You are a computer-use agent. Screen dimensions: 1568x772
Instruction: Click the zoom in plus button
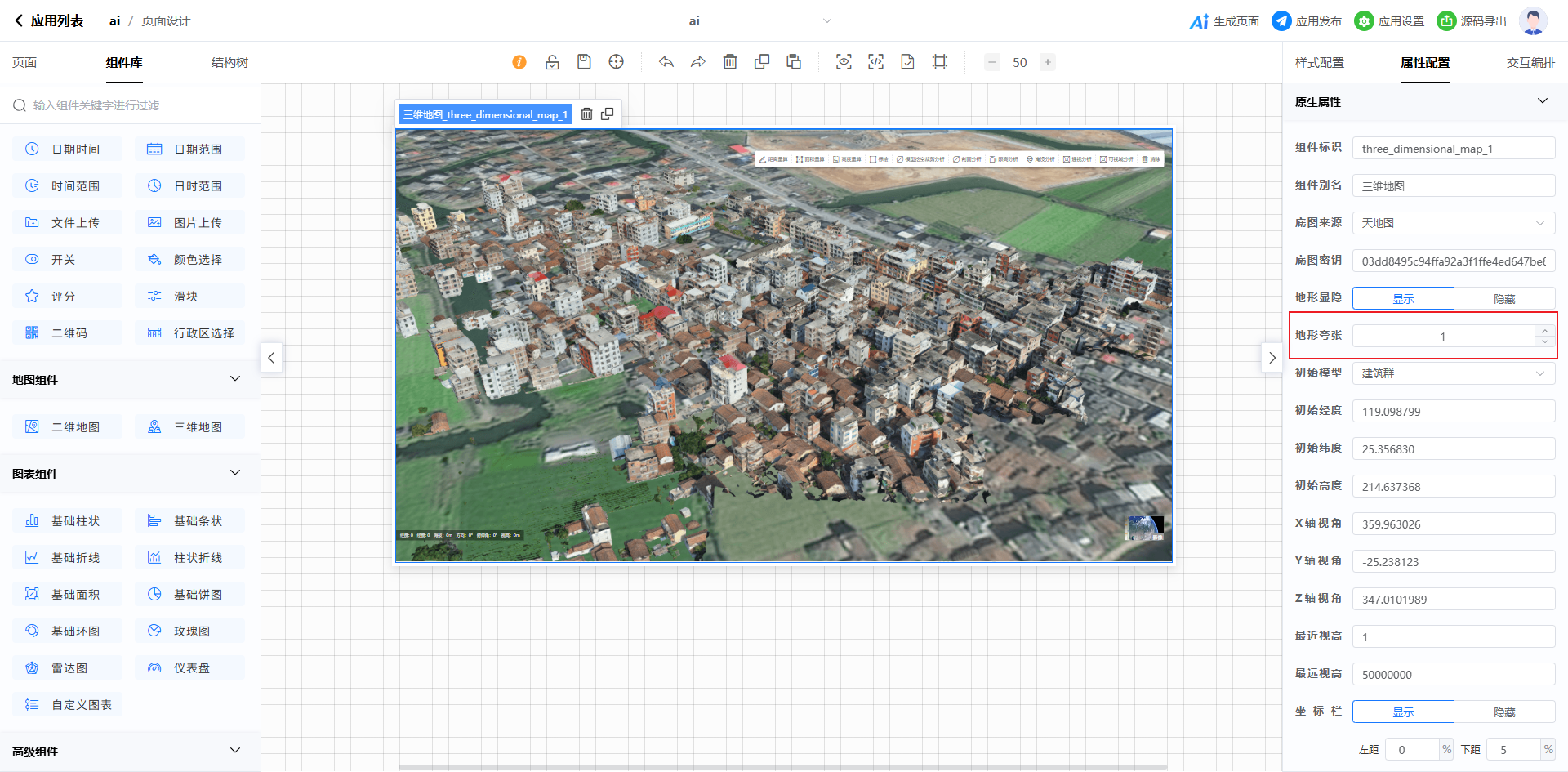1047,62
